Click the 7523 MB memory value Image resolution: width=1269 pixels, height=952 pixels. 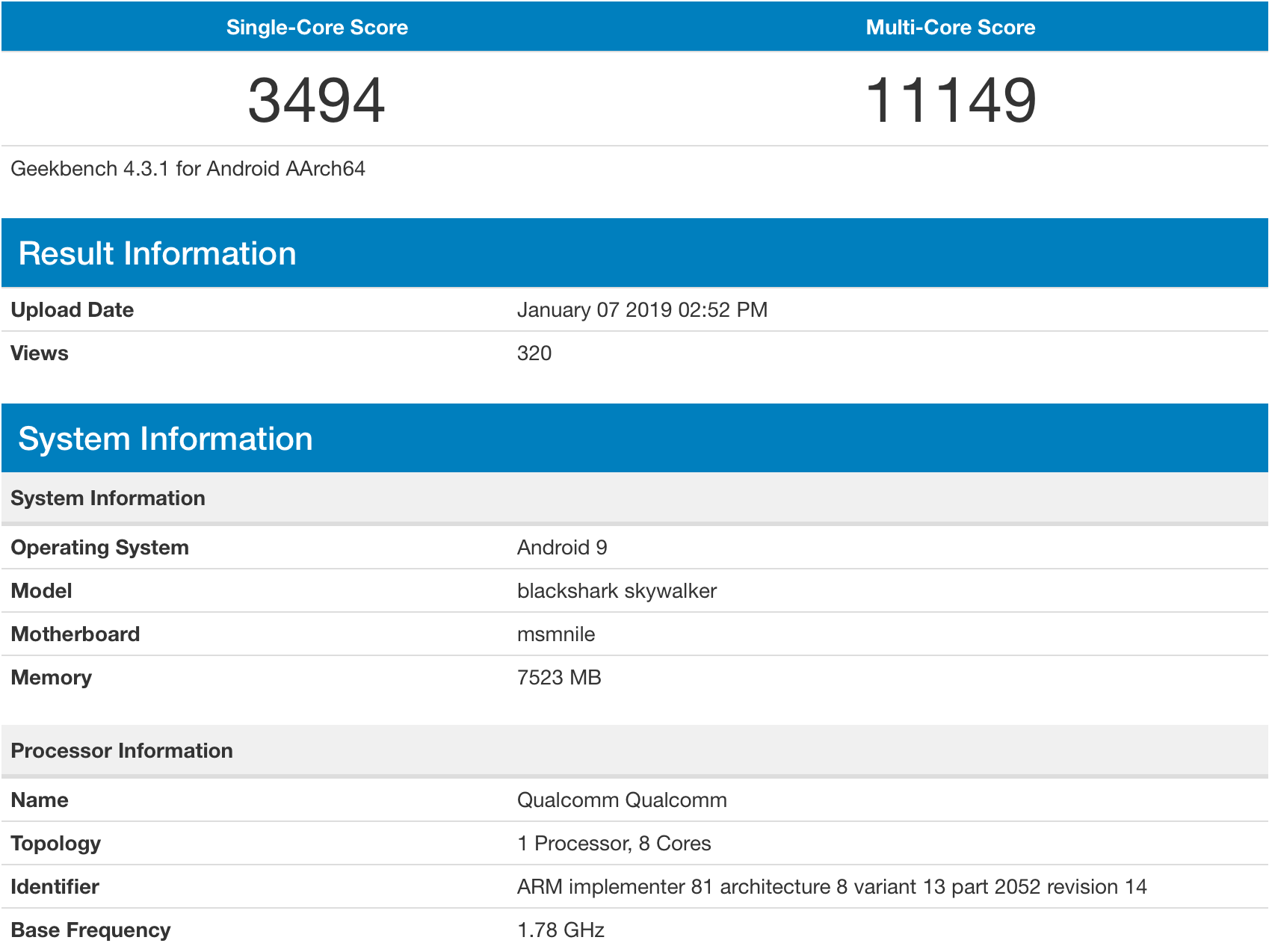[559, 678]
